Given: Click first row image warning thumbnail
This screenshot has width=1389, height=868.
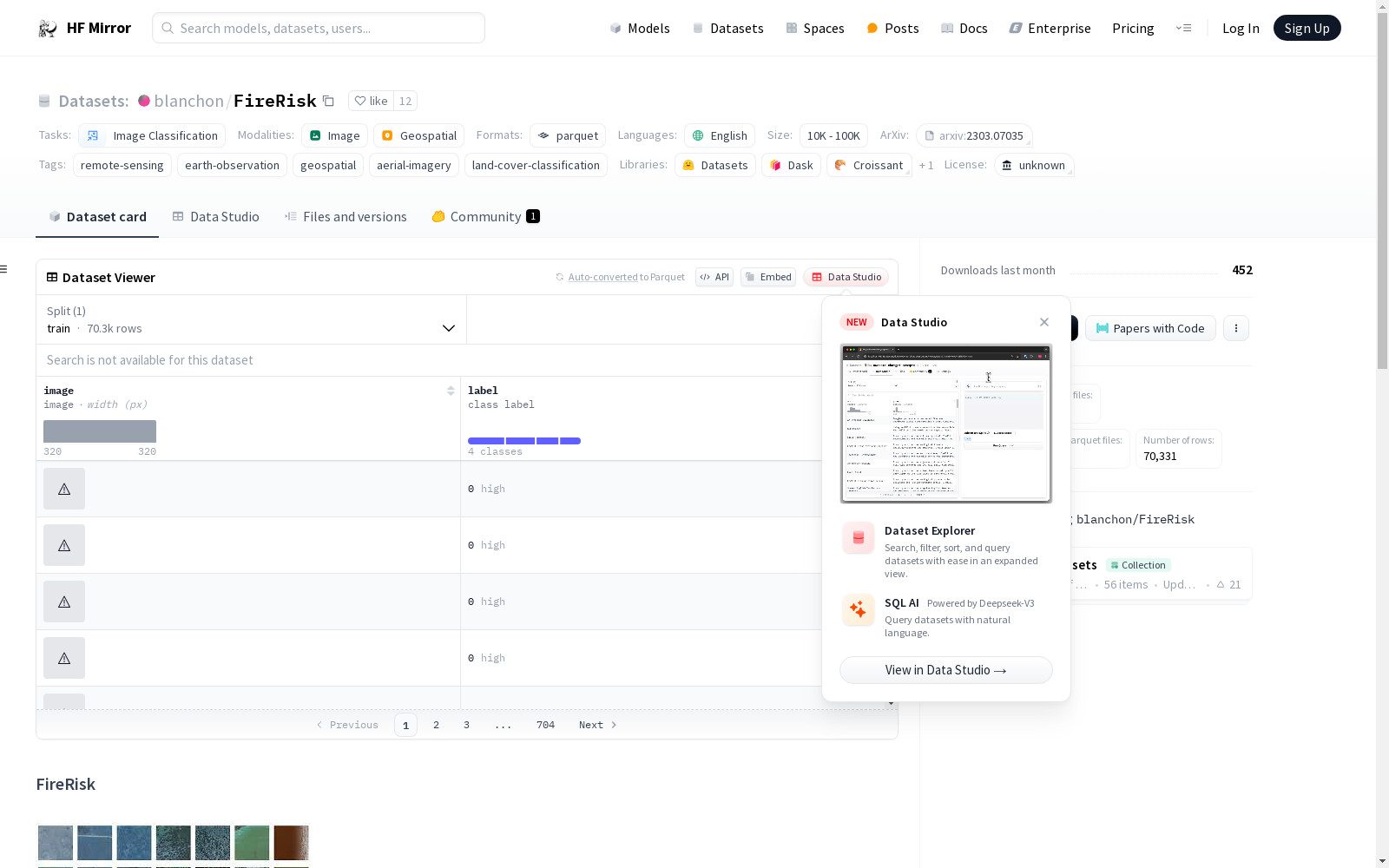Looking at the screenshot, I should (64, 489).
